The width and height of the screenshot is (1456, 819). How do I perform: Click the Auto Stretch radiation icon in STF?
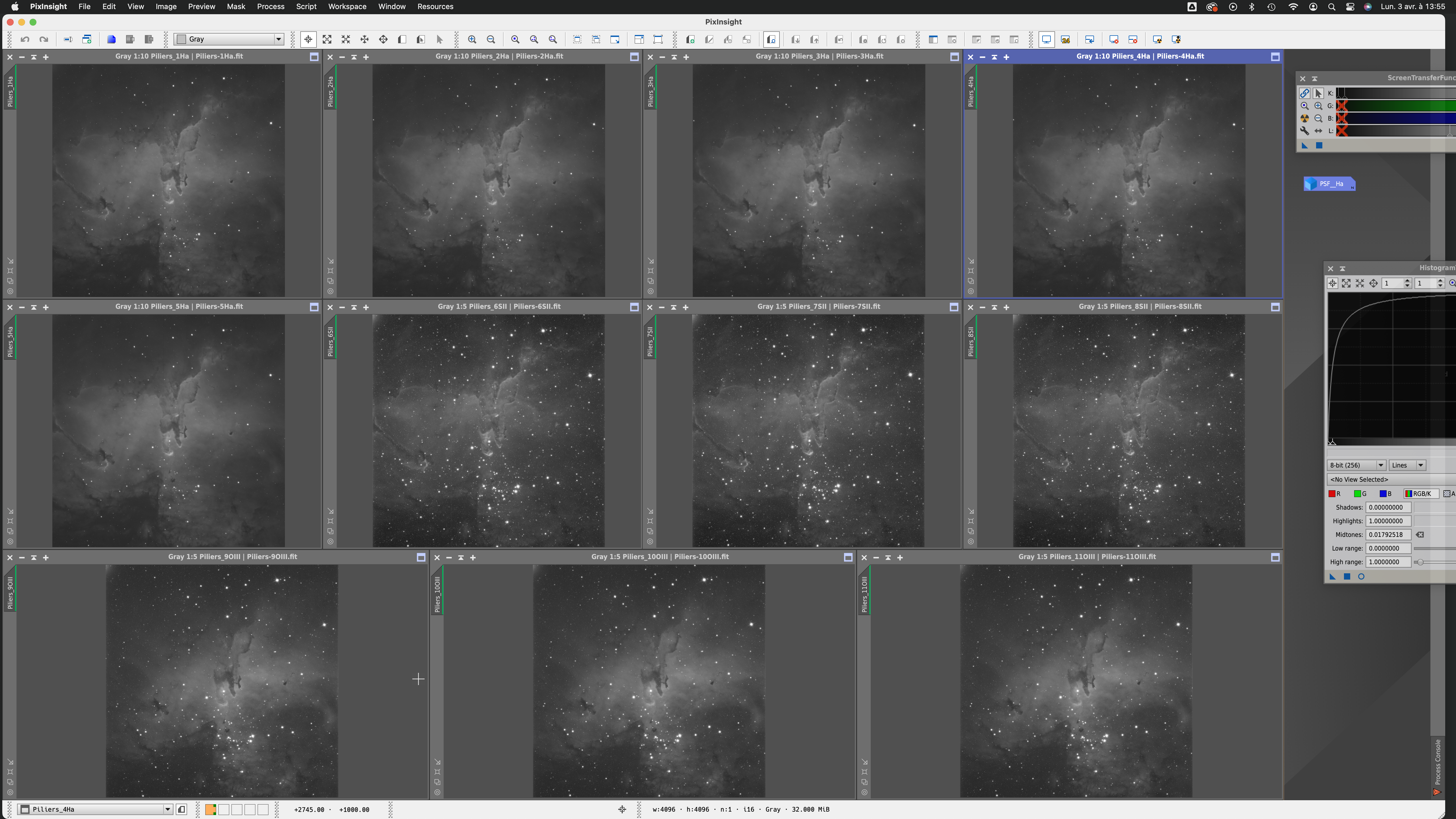point(1304,119)
